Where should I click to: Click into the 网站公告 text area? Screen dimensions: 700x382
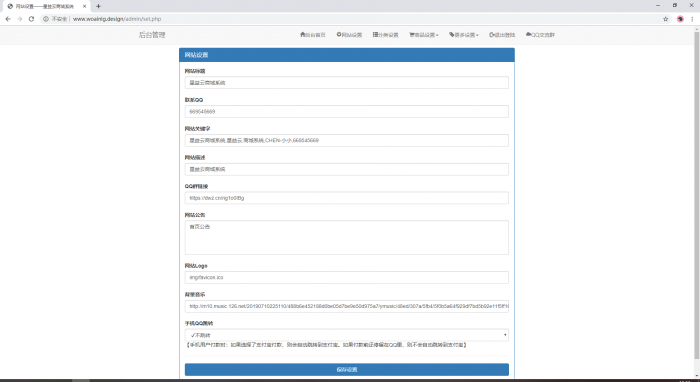coord(346,237)
